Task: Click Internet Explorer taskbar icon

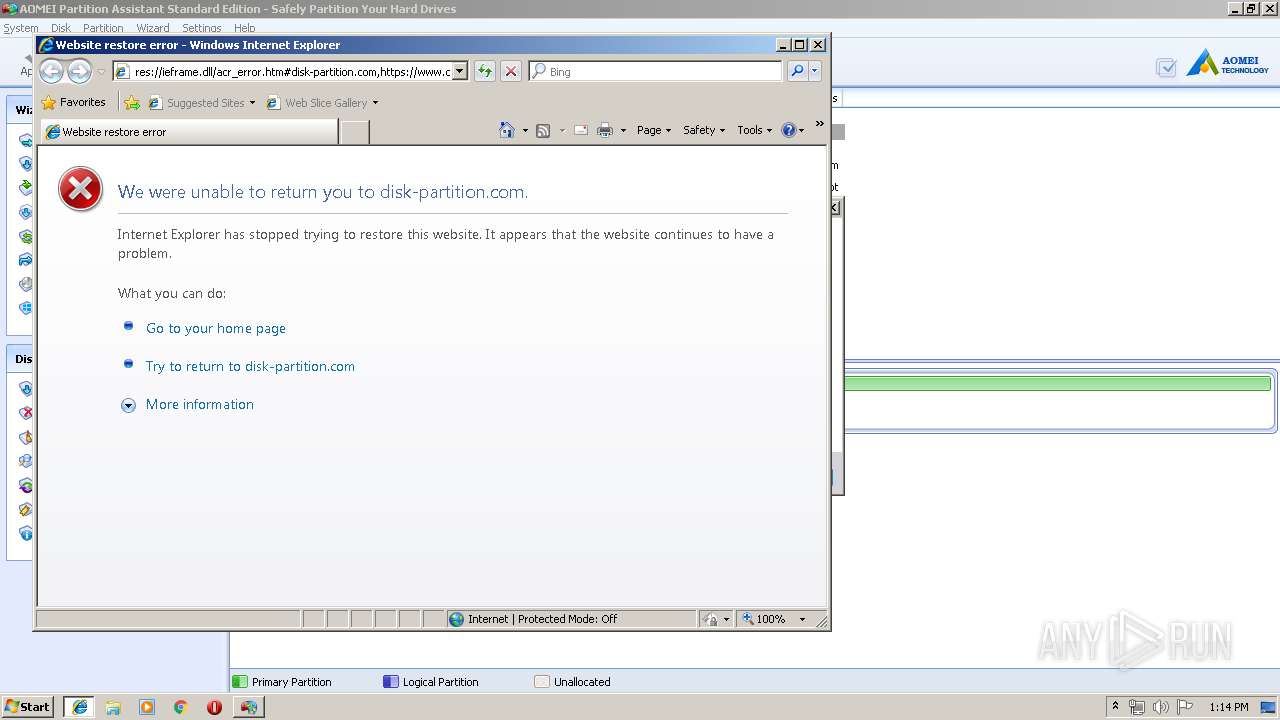Action: [x=79, y=707]
